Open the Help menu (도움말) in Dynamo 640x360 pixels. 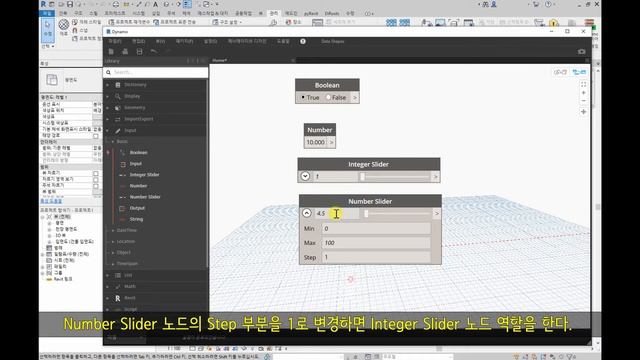pos(283,41)
